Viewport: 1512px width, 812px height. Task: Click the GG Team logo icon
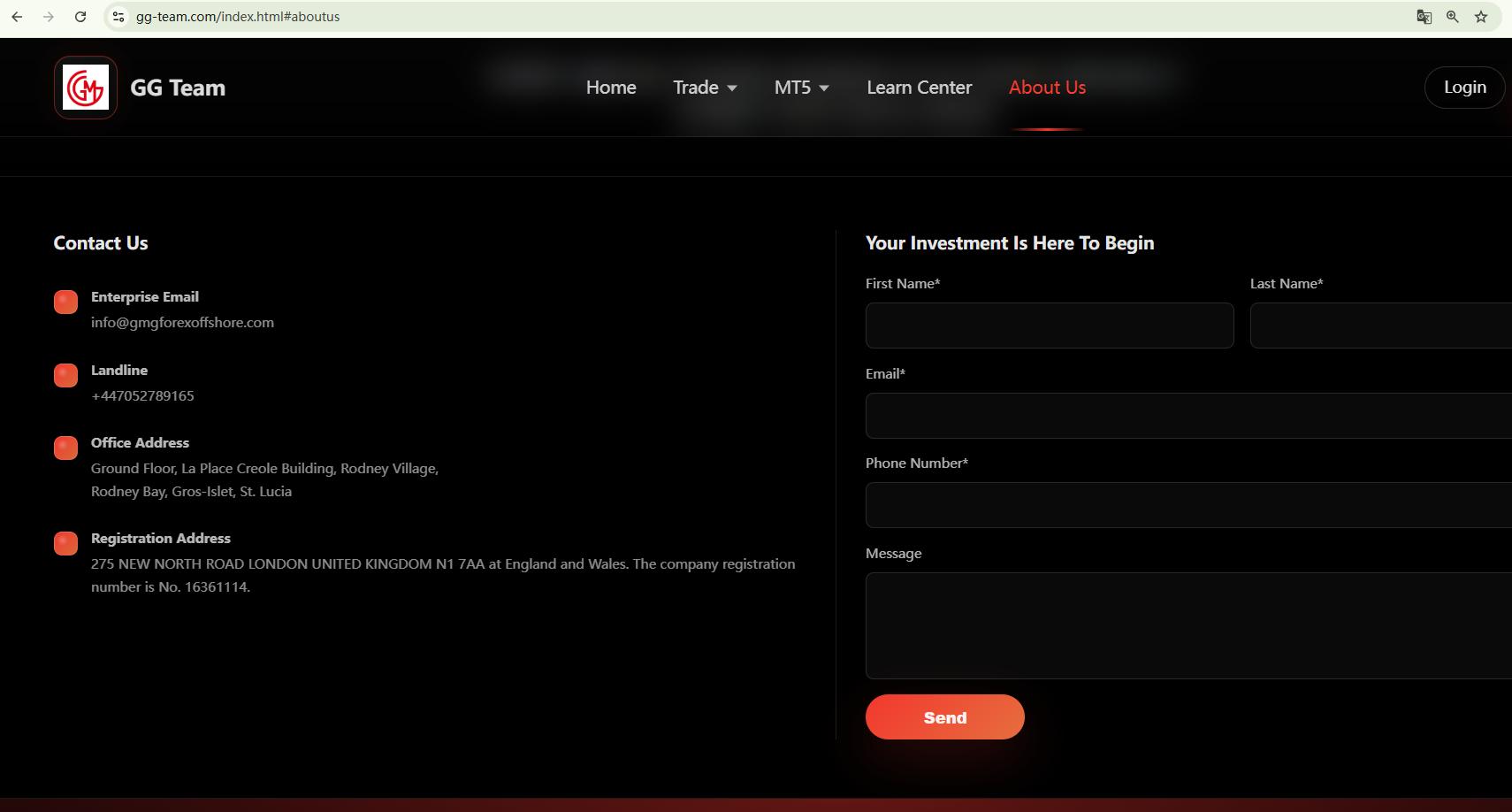[86, 88]
